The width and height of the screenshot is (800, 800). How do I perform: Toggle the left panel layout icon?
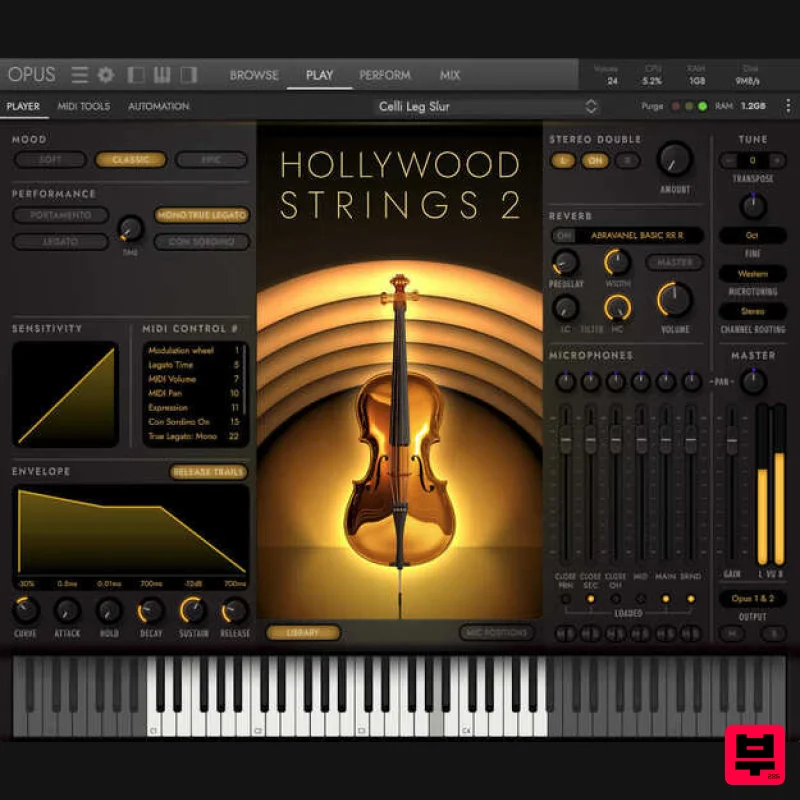tap(136, 75)
